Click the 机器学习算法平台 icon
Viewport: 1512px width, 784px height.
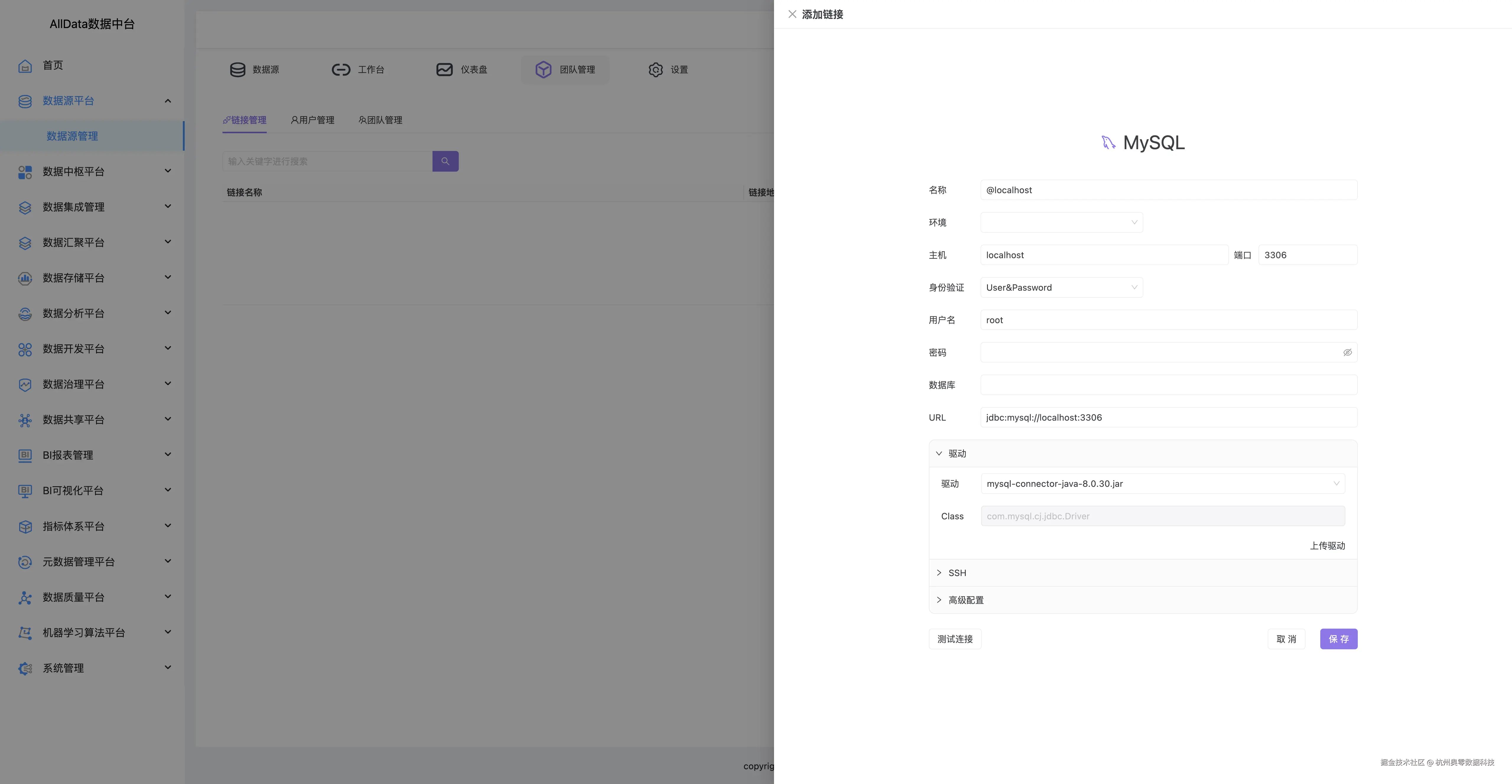click(x=25, y=632)
